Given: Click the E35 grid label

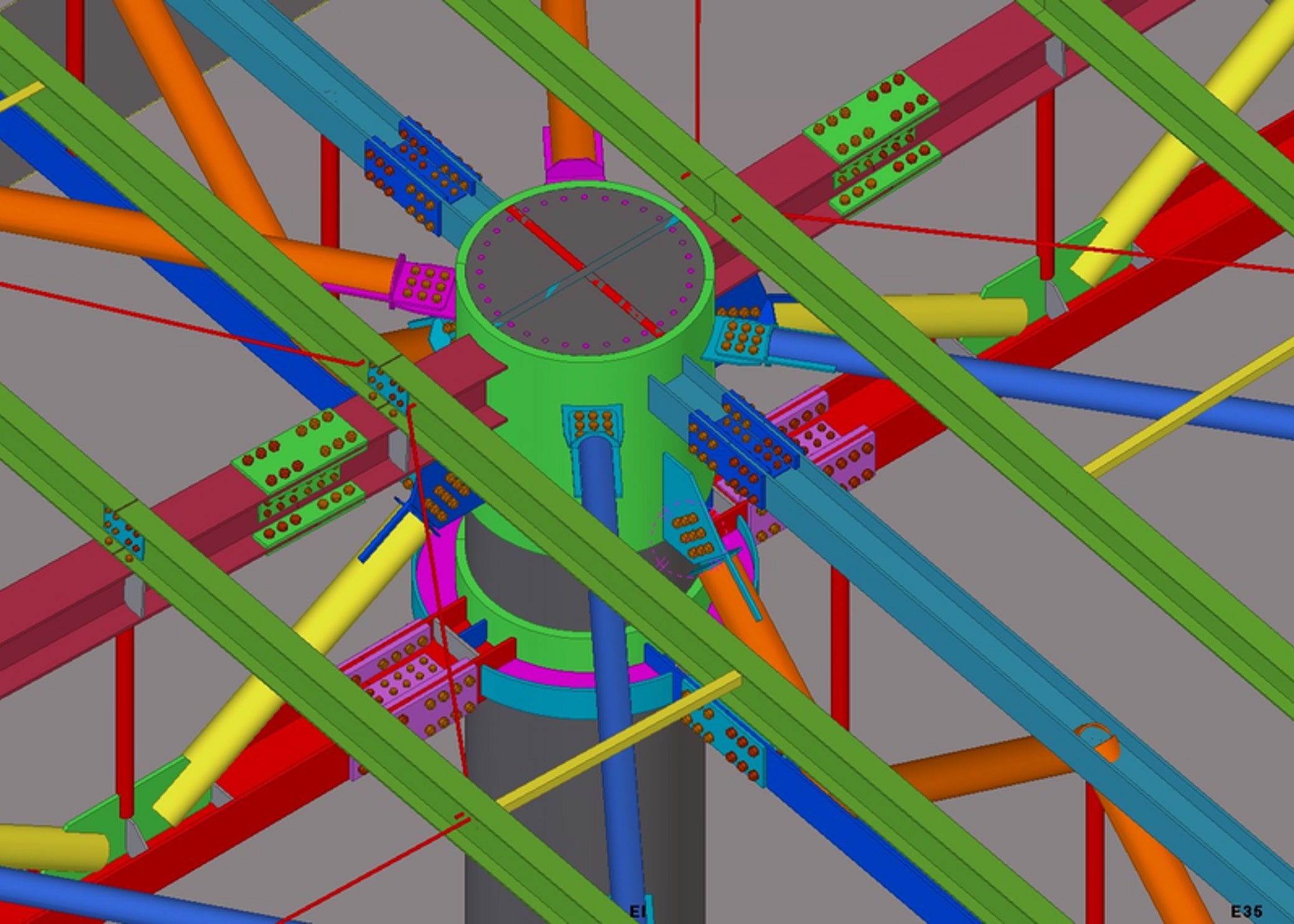Looking at the screenshot, I should pyautogui.click(x=1246, y=912).
